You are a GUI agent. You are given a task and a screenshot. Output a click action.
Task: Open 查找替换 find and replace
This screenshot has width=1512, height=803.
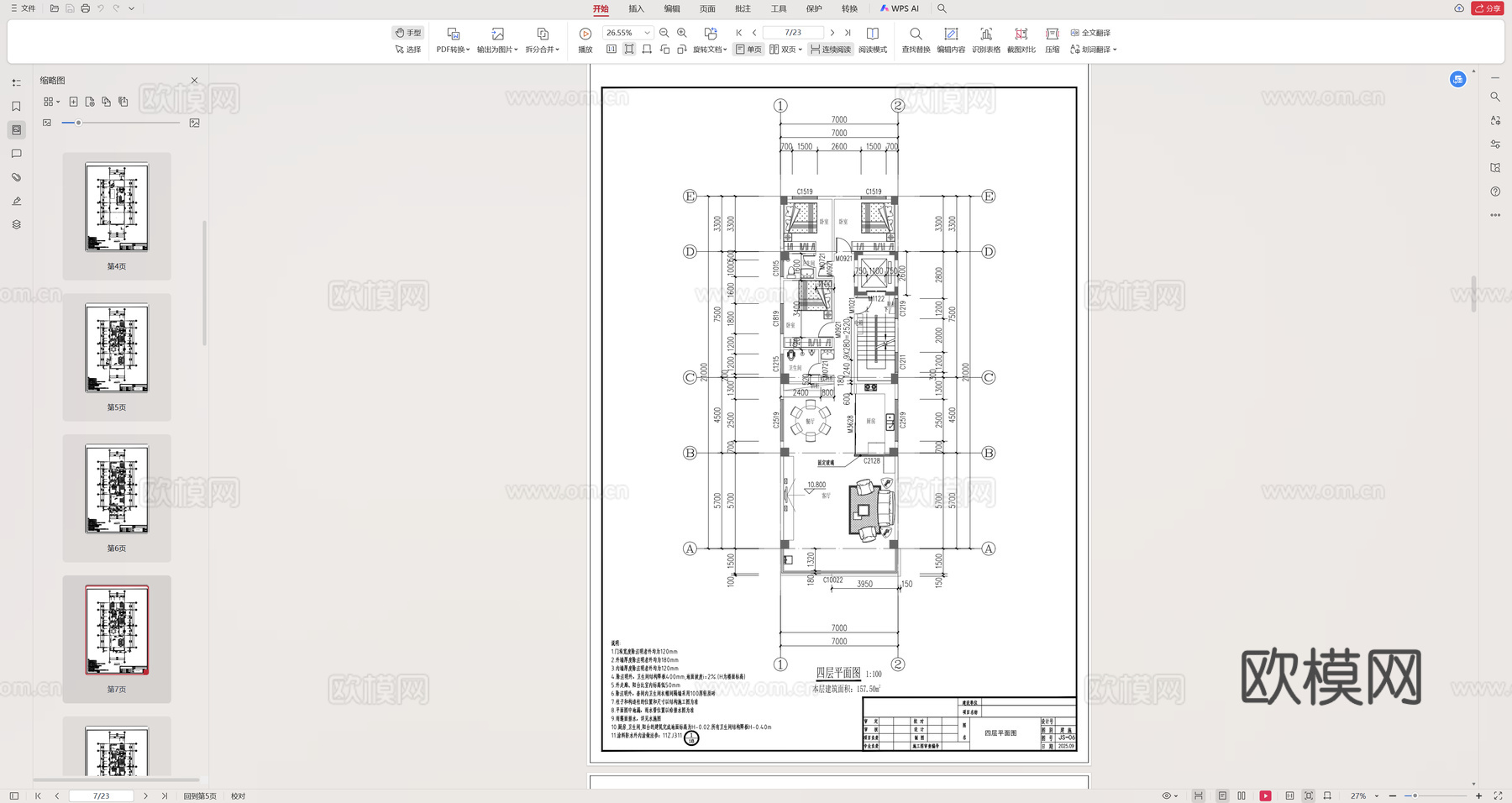pos(916,39)
